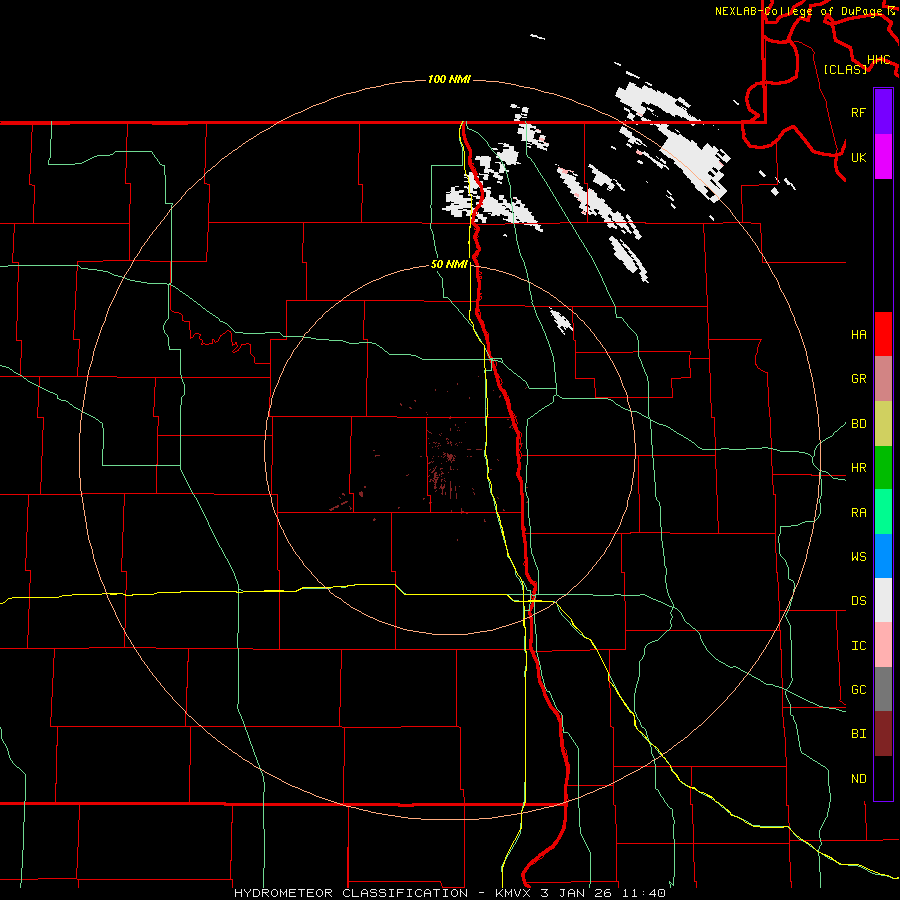Click the HR green legend swatch
Screen dimensions: 900x900
tap(883, 467)
